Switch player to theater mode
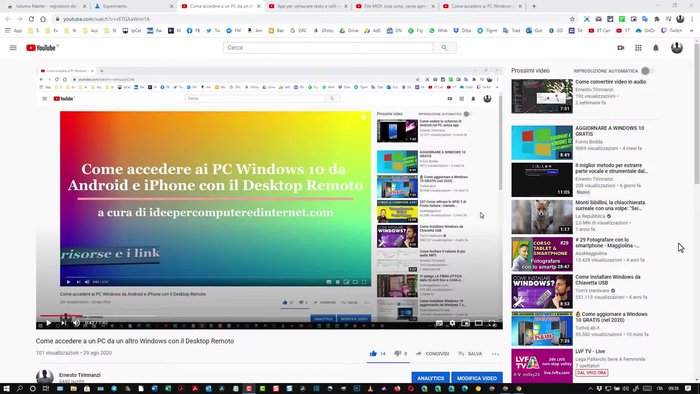This screenshot has height=394, width=700. pos(479,323)
